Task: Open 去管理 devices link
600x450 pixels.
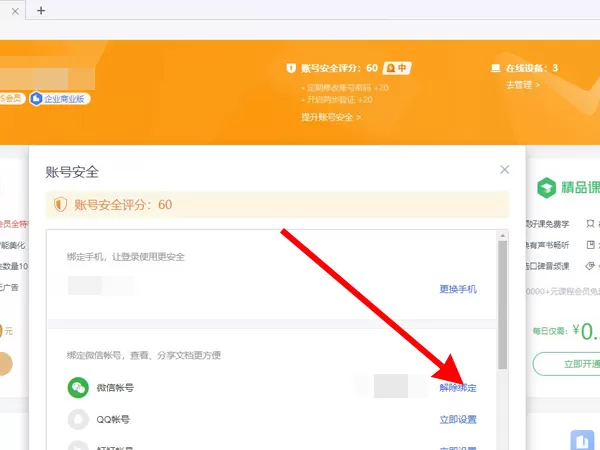Action: coord(523,85)
